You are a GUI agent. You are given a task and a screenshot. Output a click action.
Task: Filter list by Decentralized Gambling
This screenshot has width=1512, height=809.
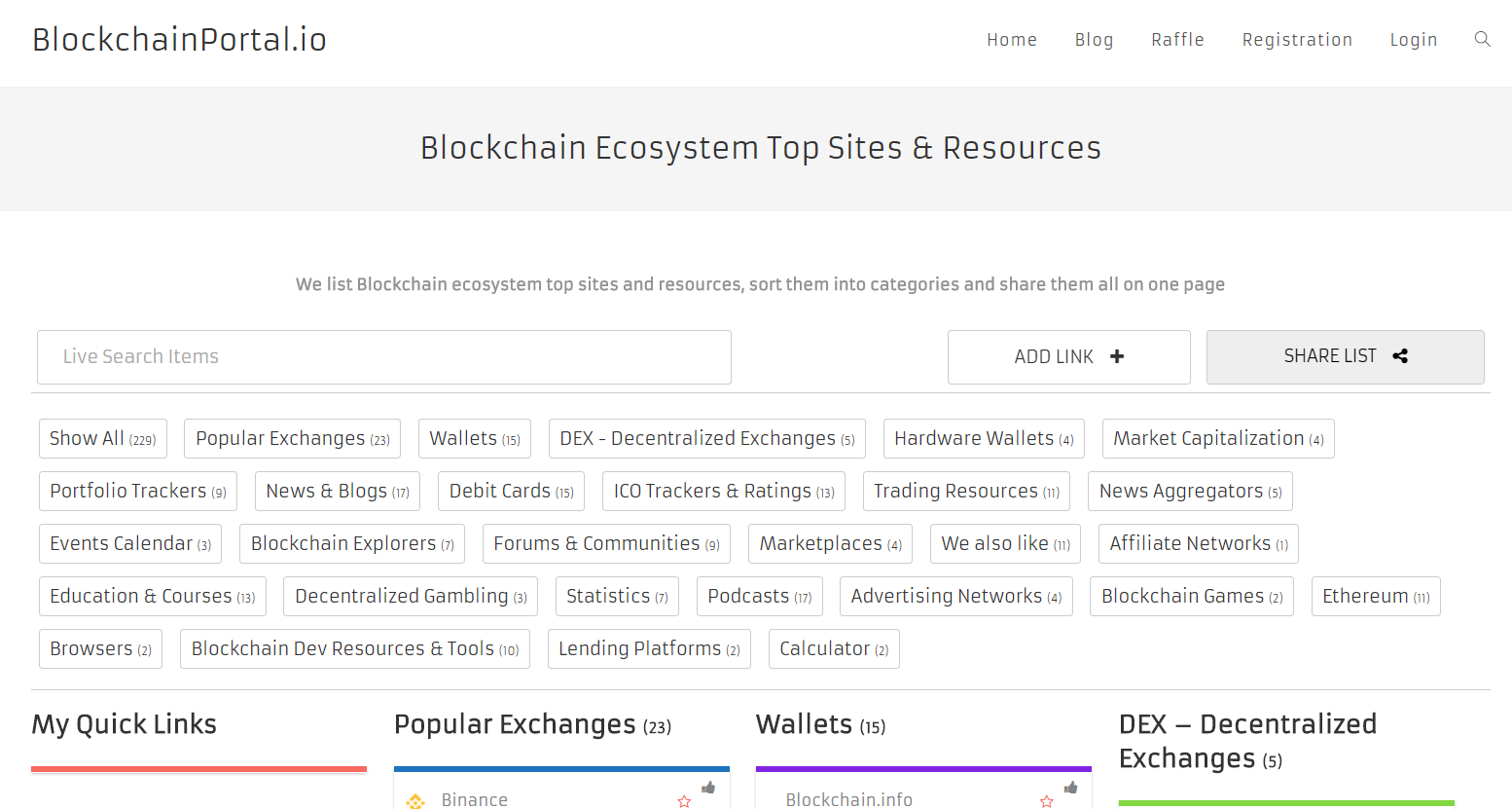pos(411,597)
